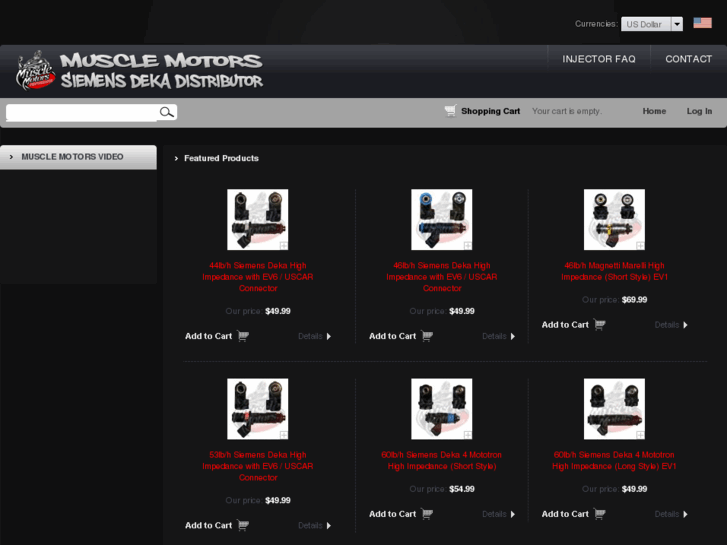Image resolution: width=727 pixels, height=545 pixels.
Task: Click cart icon for 53lb/h Siemens Deka
Action: (243, 525)
